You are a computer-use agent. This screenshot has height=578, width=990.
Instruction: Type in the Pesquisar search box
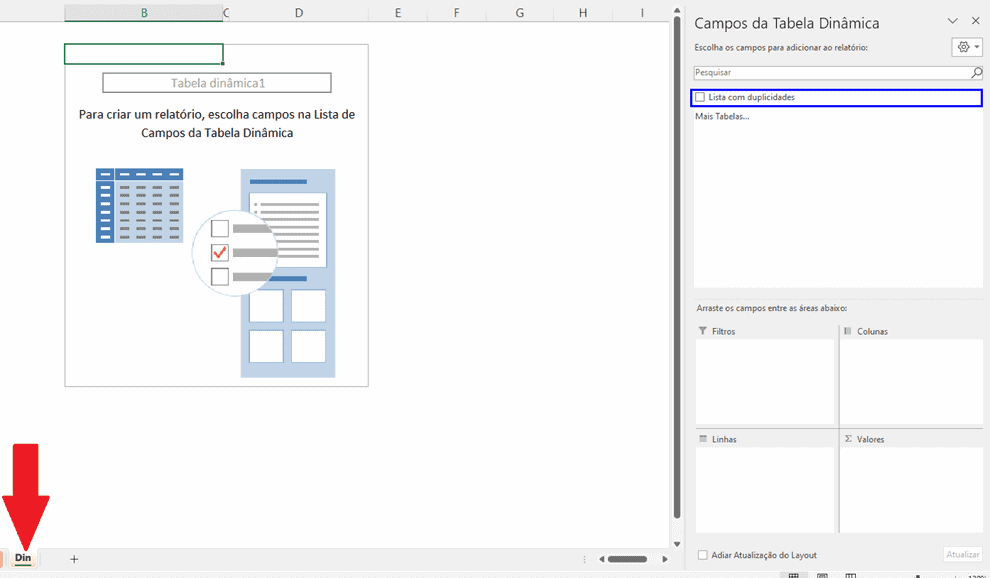pos(830,73)
